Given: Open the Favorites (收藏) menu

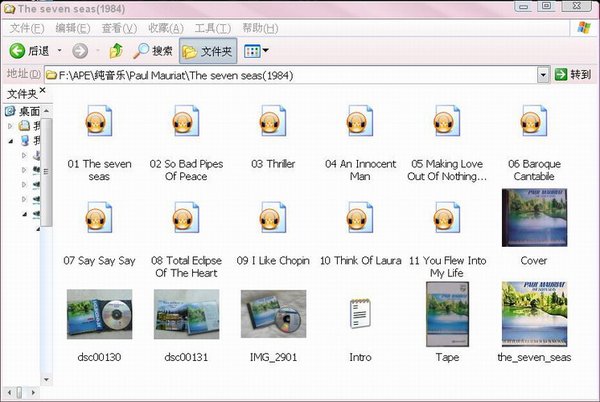Looking at the screenshot, I should 166,28.
